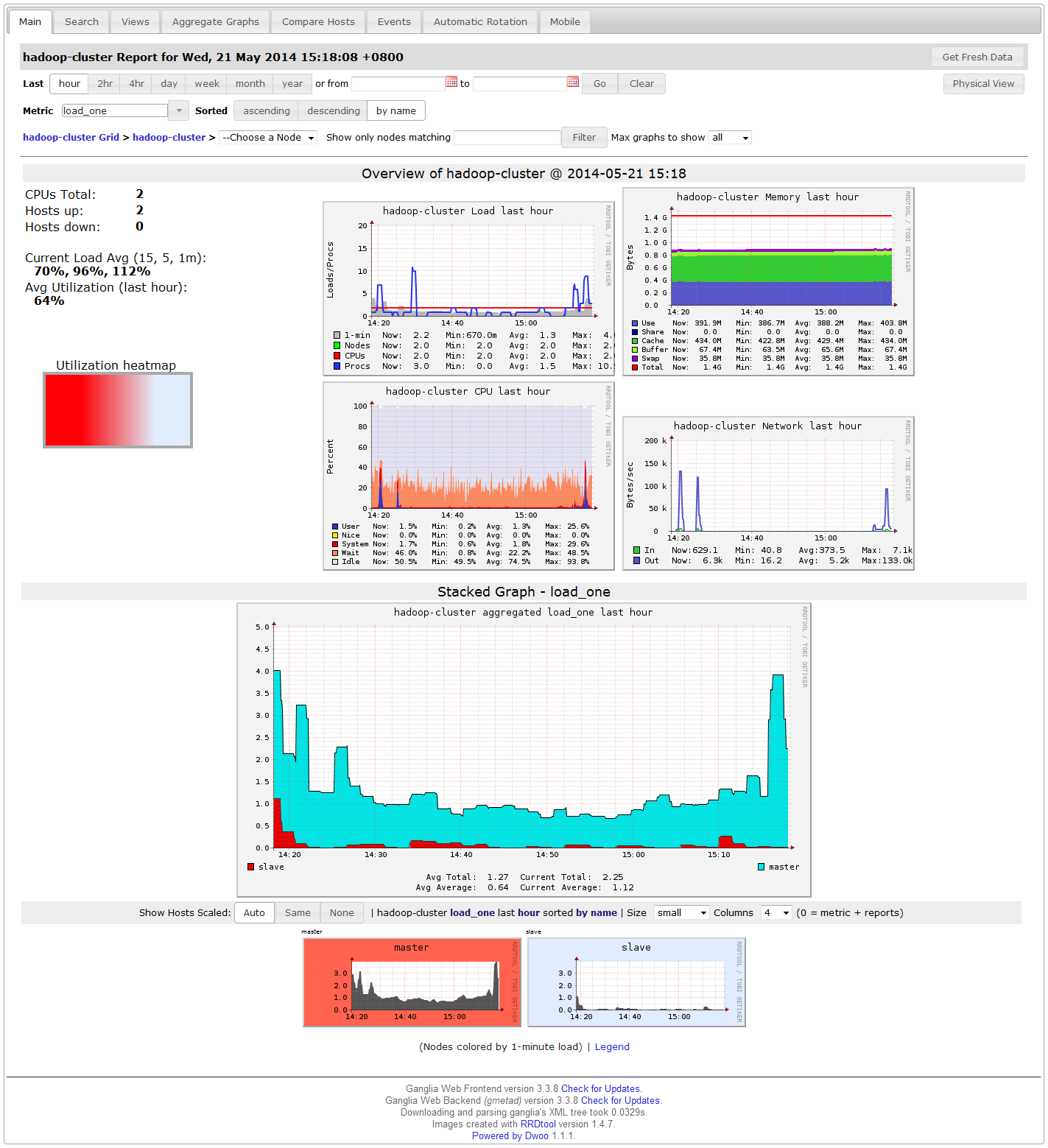Open the Compare Hosts tab

[318, 22]
